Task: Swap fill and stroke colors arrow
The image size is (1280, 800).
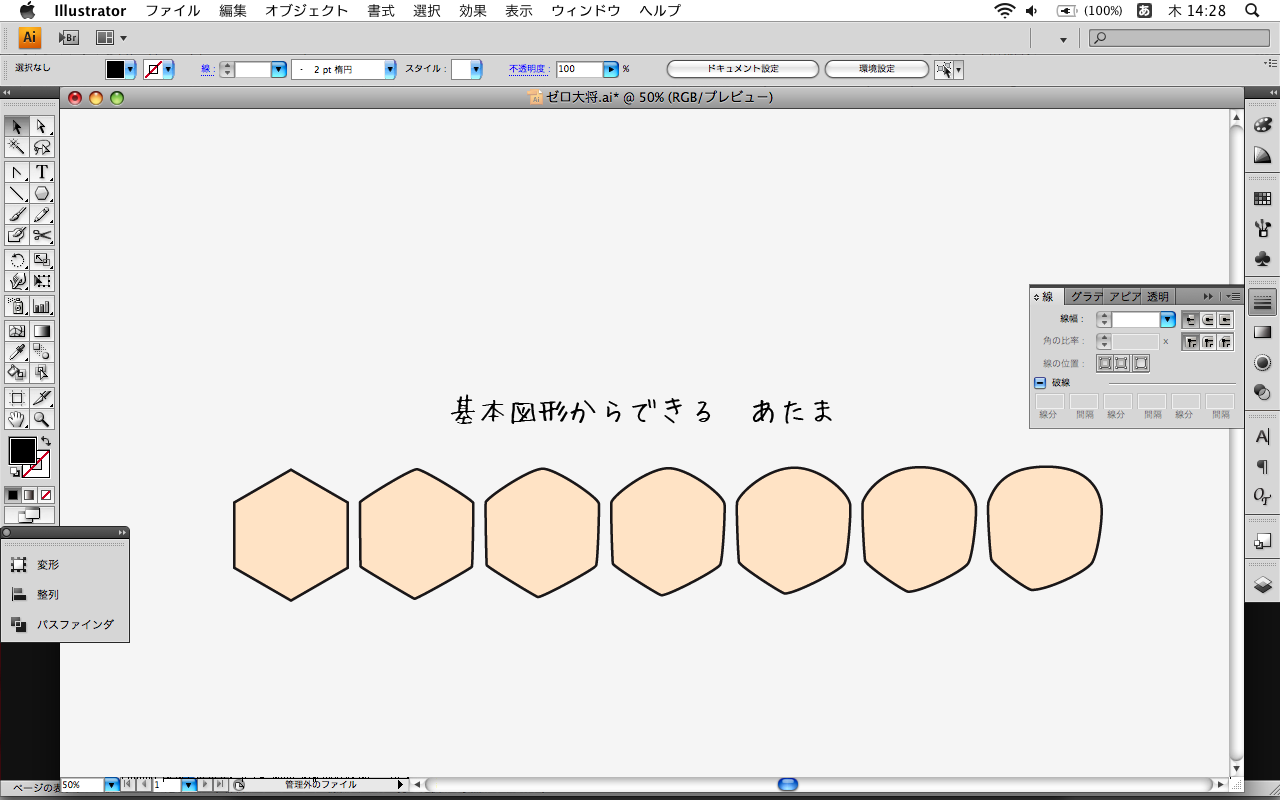Action: point(45,442)
